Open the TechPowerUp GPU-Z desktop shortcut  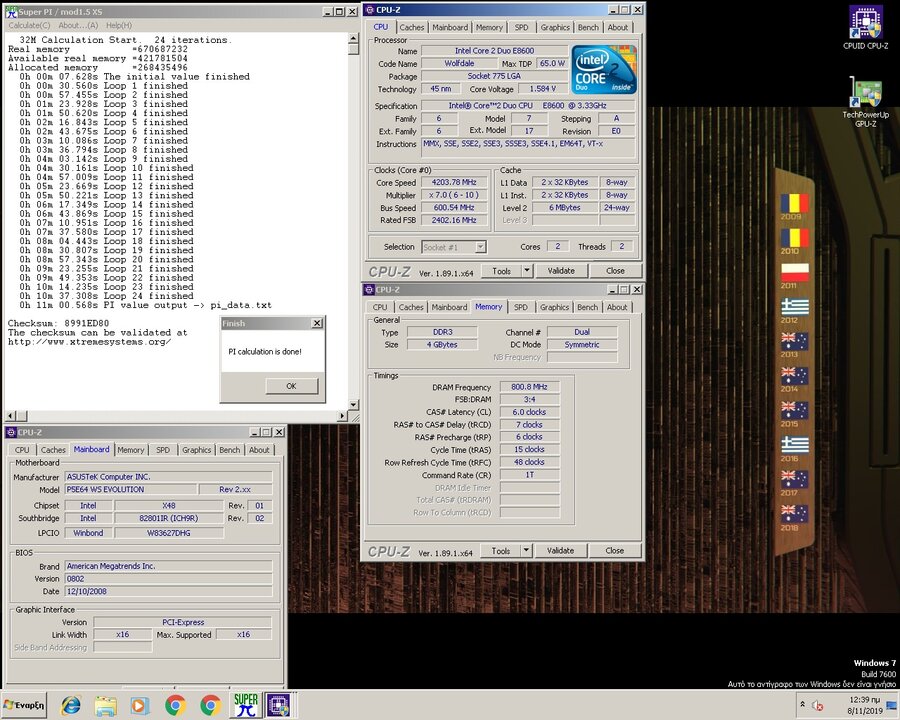865,102
